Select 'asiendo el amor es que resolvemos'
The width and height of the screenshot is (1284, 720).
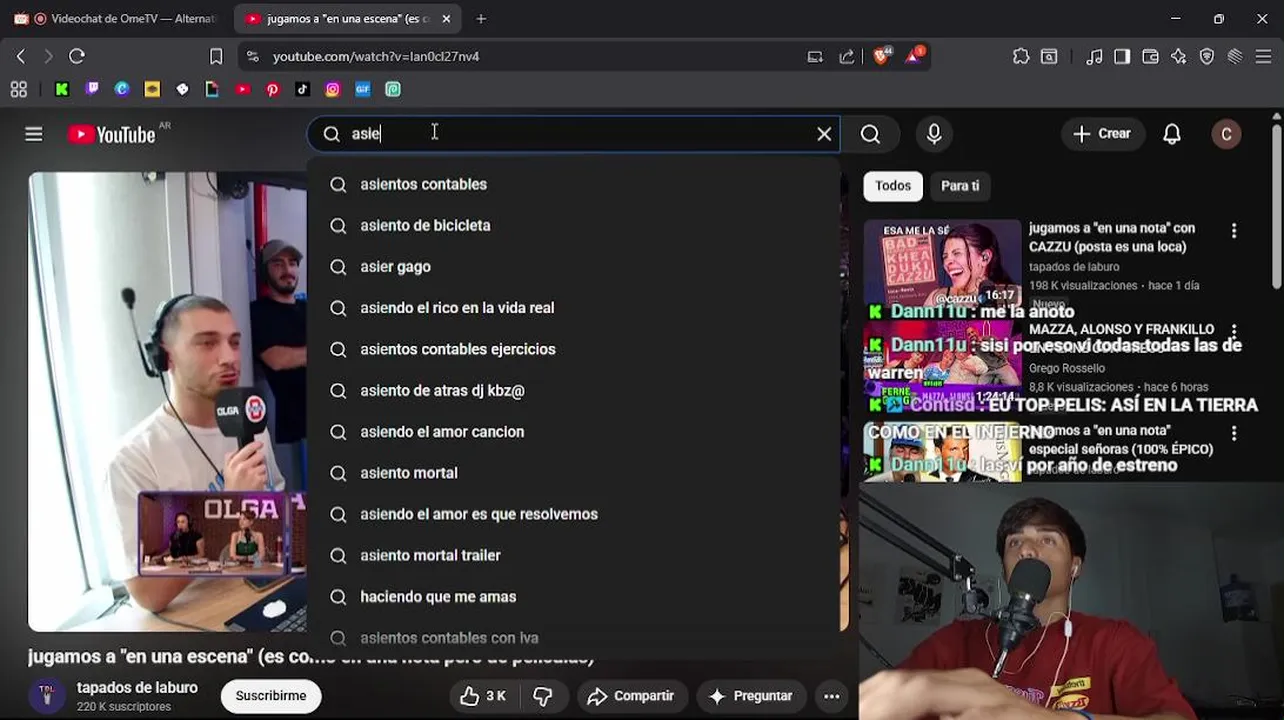[x=574, y=514]
